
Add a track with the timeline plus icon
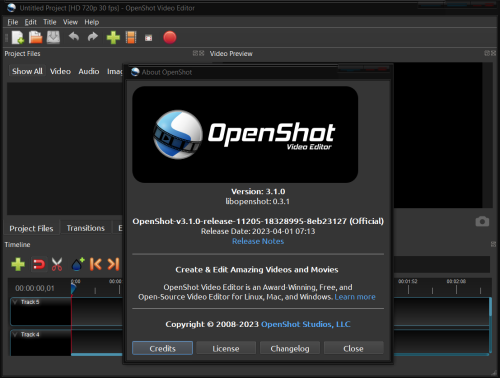coord(18,264)
